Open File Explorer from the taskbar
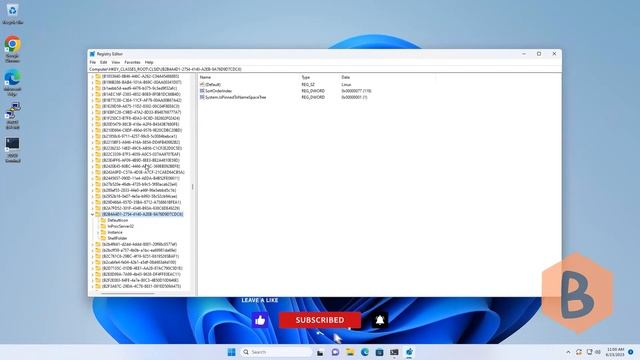The image size is (640, 360). pos(350,352)
